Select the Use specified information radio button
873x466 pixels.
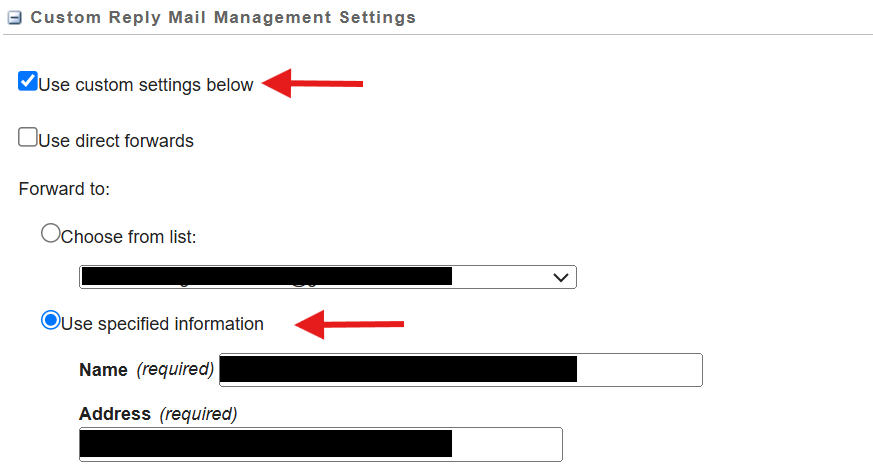tap(51, 320)
